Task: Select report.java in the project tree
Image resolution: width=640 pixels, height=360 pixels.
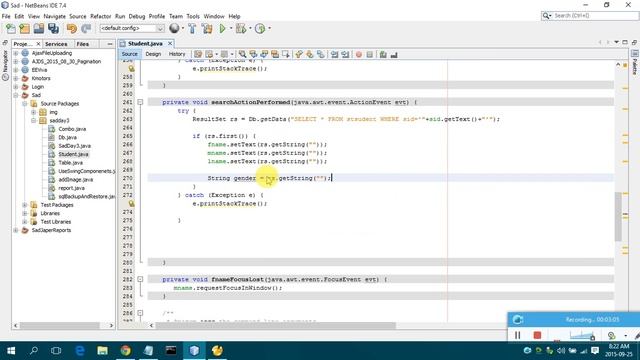Action: [71, 188]
